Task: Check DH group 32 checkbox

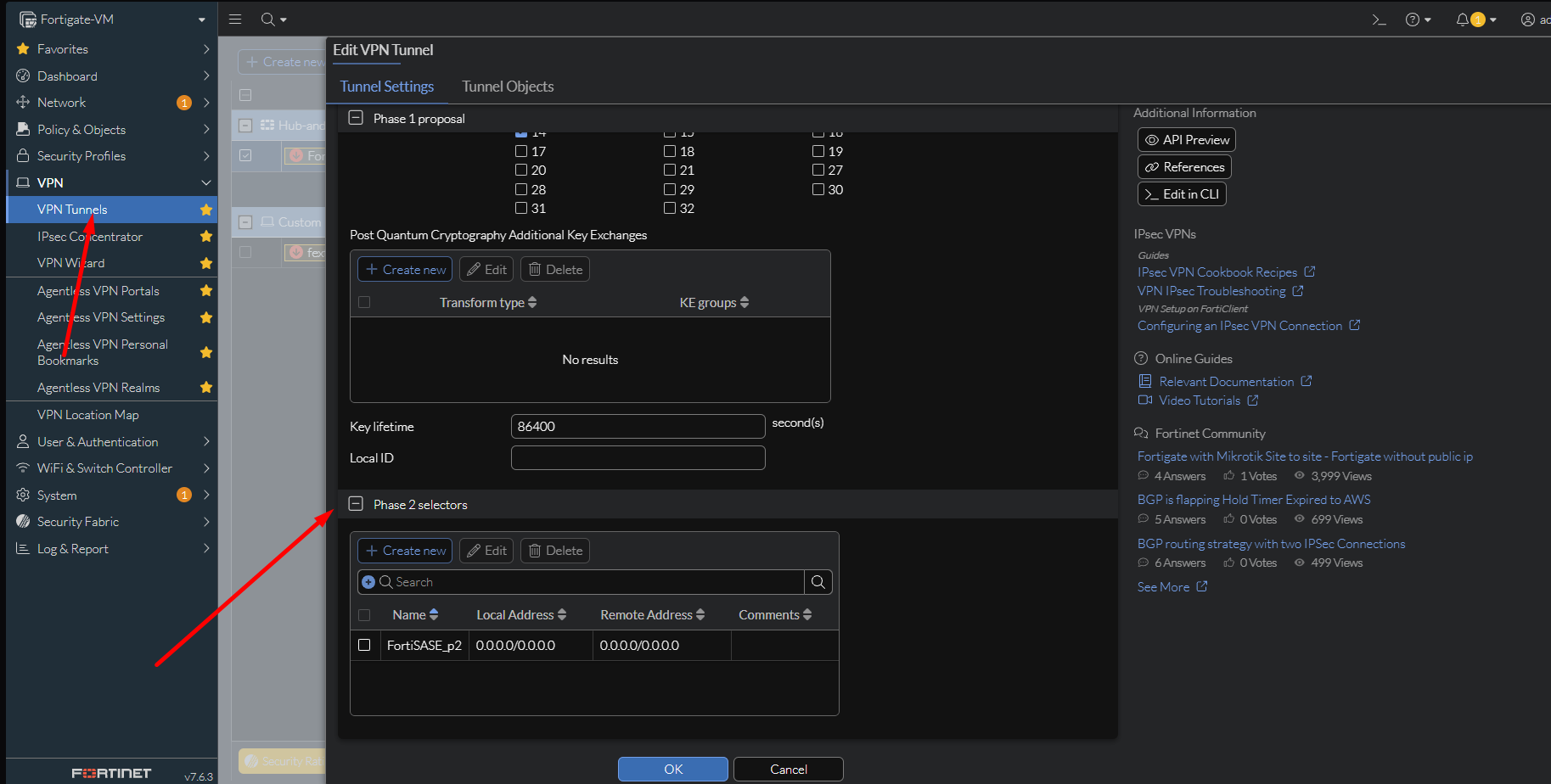Action: coord(670,208)
